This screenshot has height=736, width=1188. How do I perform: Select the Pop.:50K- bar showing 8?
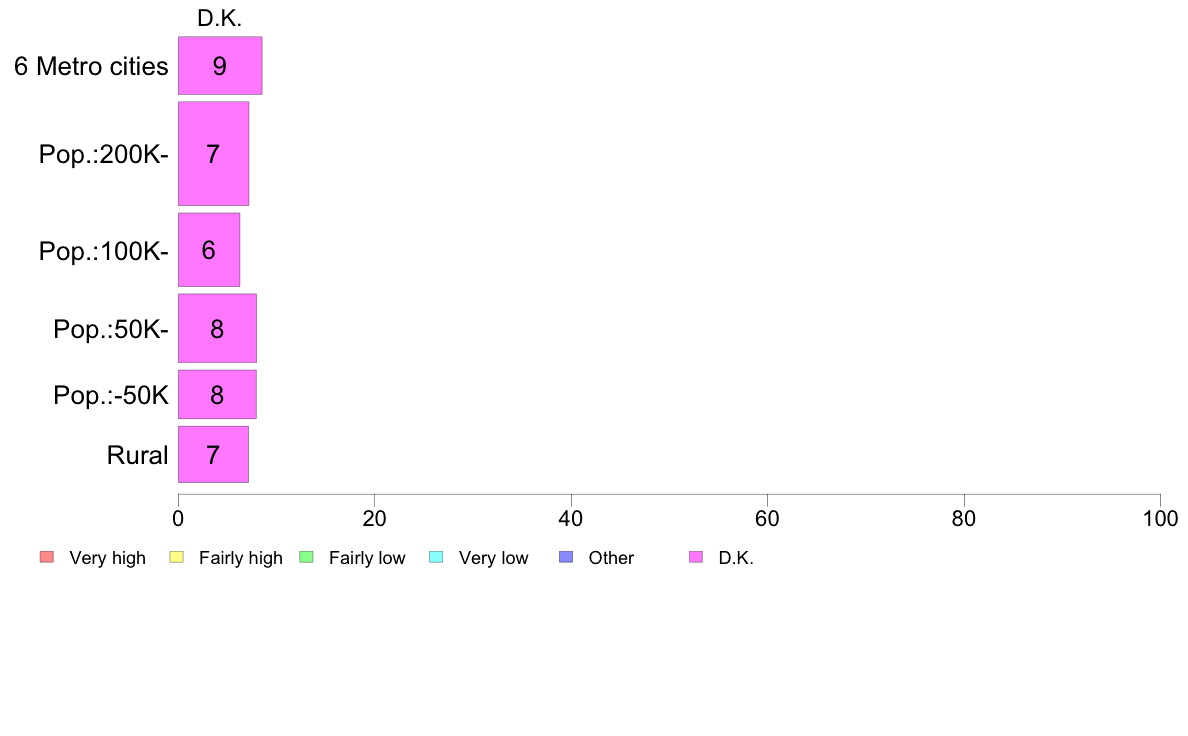217,328
